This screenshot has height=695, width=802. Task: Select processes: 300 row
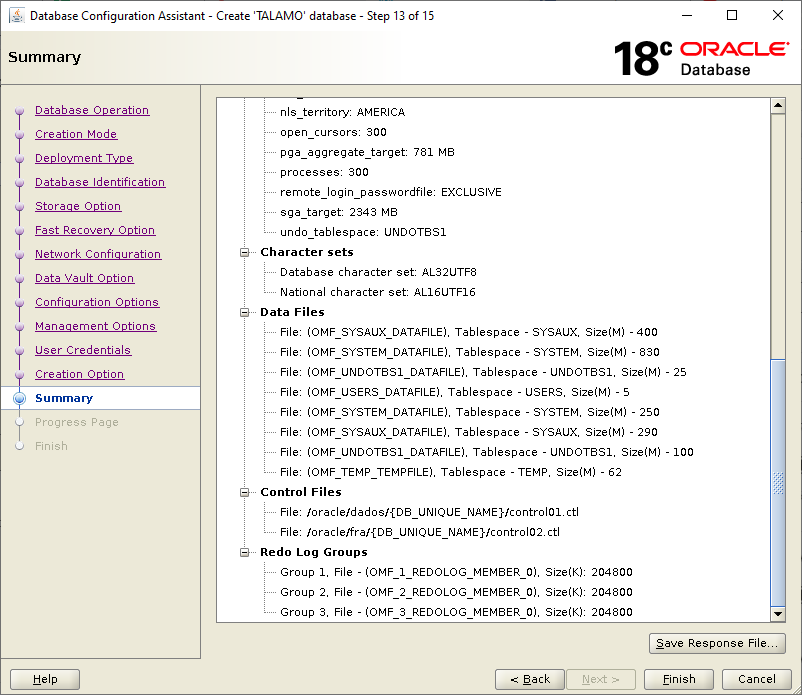324,172
